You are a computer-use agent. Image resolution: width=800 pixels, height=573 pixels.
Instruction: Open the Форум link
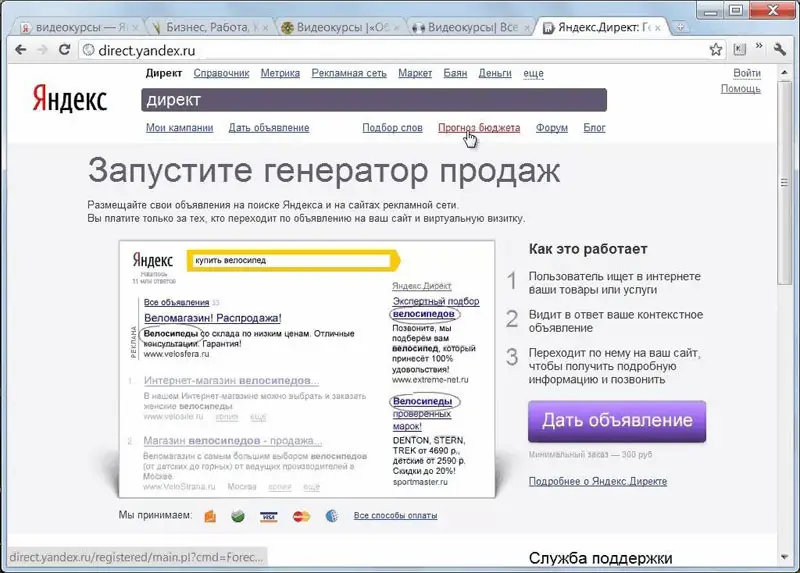pos(552,128)
